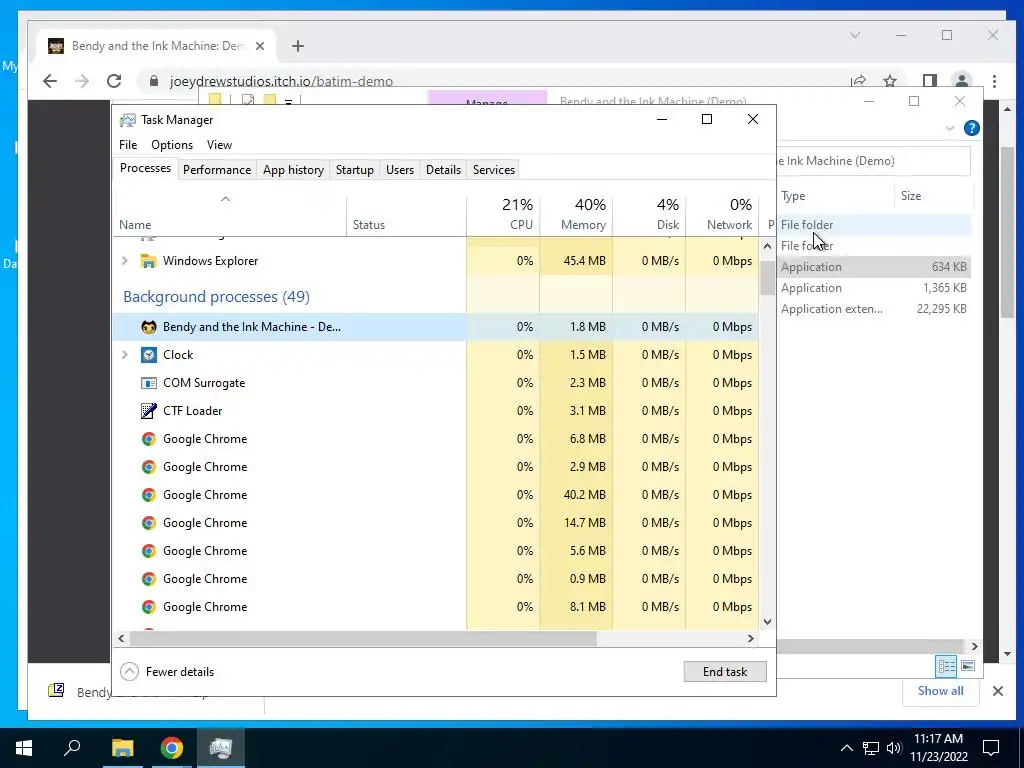Open Chrome tab search dropdown arrow
This screenshot has width=1024, height=768.
854,35
